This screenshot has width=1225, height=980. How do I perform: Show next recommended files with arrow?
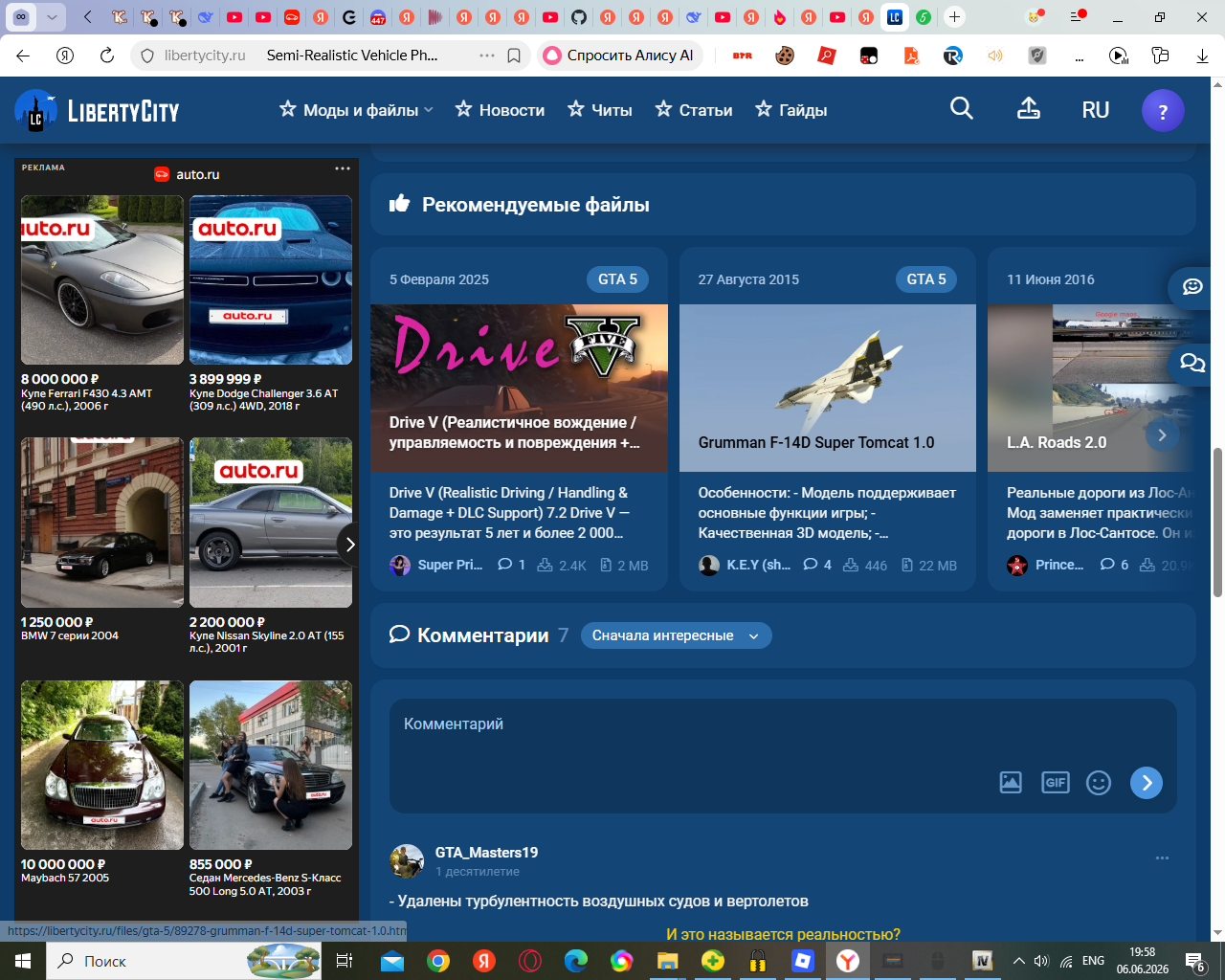[1162, 434]
